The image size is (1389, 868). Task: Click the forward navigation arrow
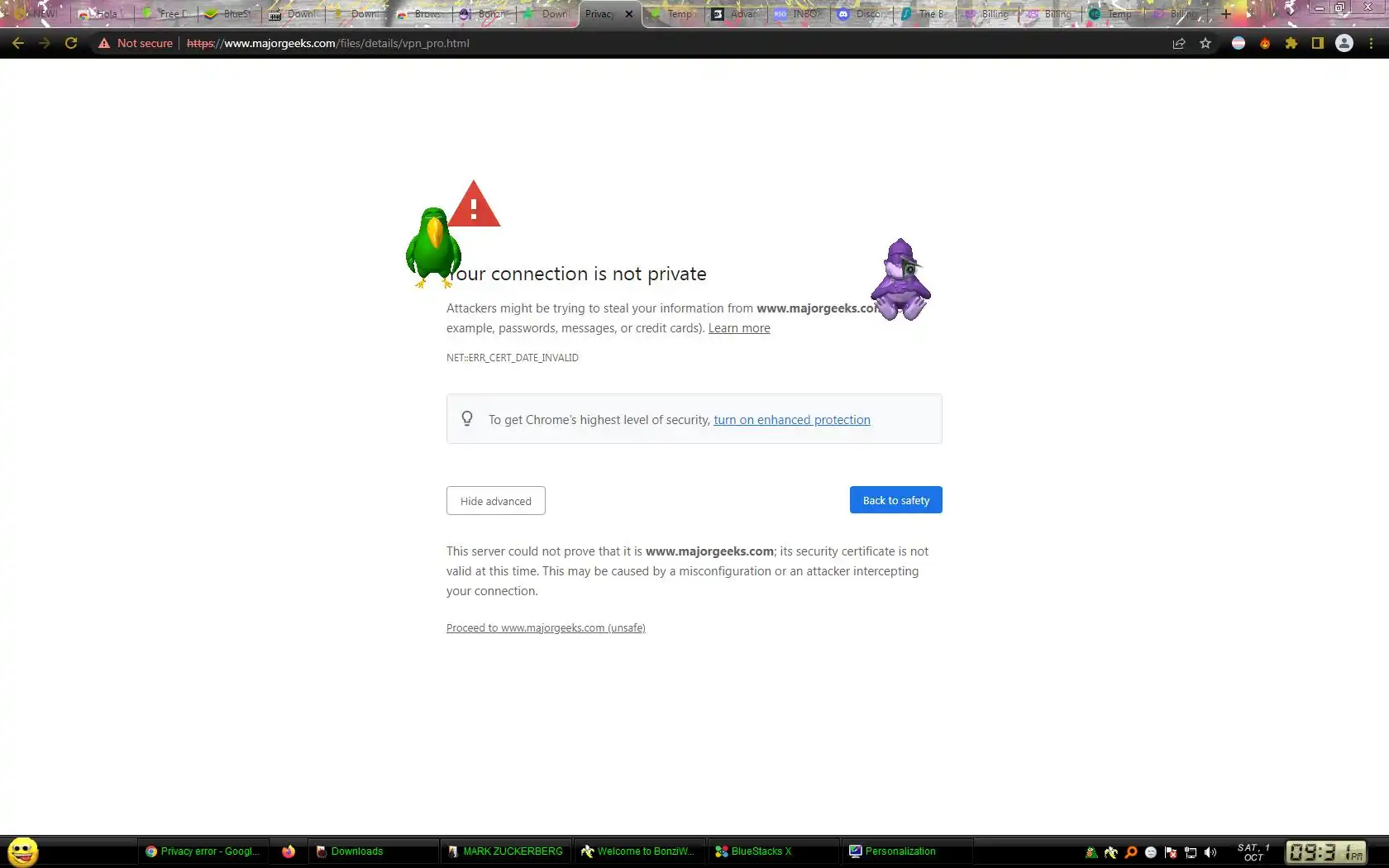coord(45,43)
